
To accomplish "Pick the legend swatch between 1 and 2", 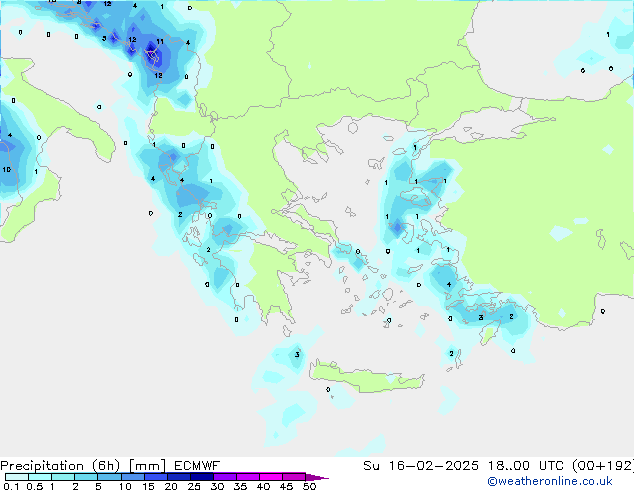I will pos(64,477).
